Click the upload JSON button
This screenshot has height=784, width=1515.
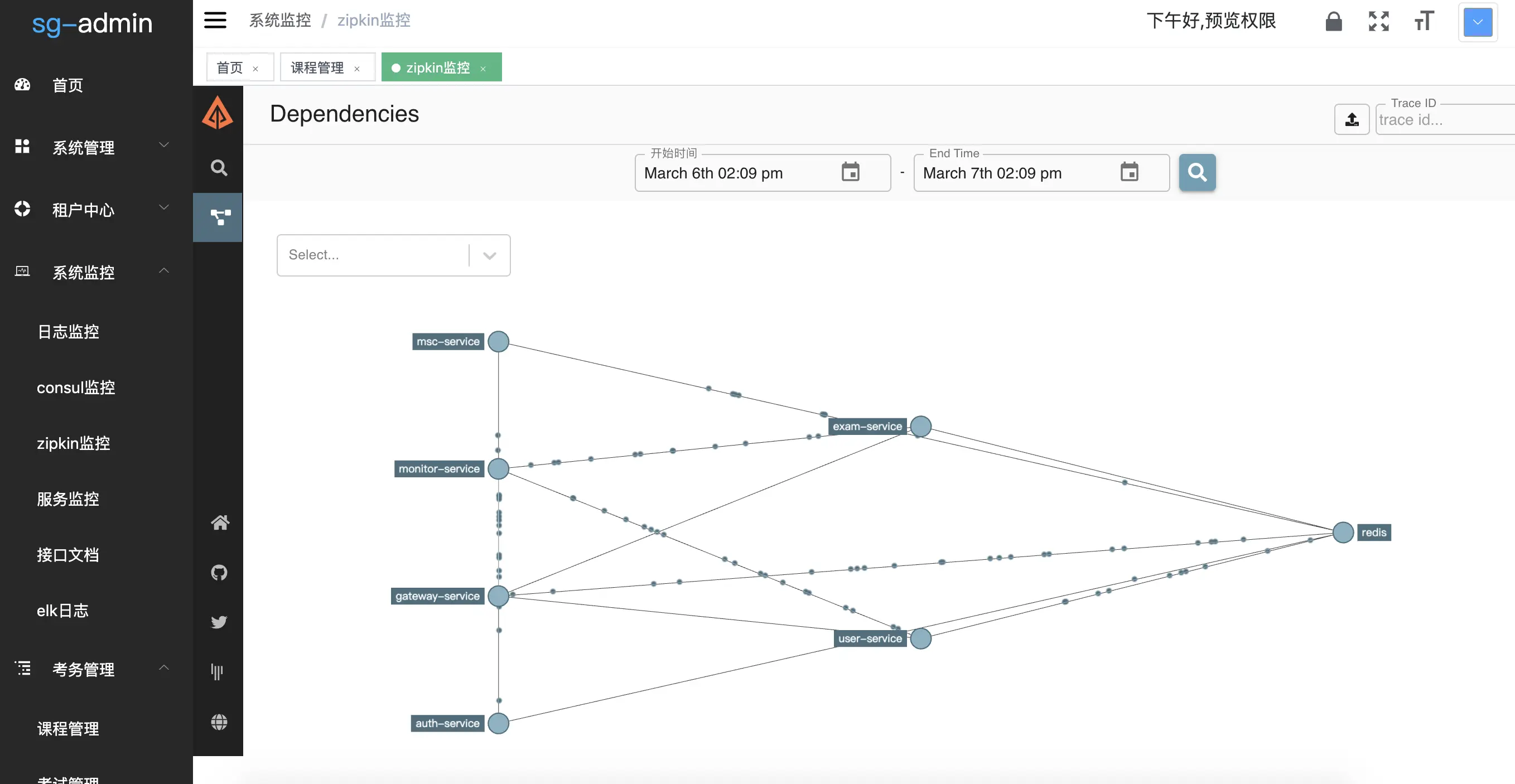[x=1352, y=119]
